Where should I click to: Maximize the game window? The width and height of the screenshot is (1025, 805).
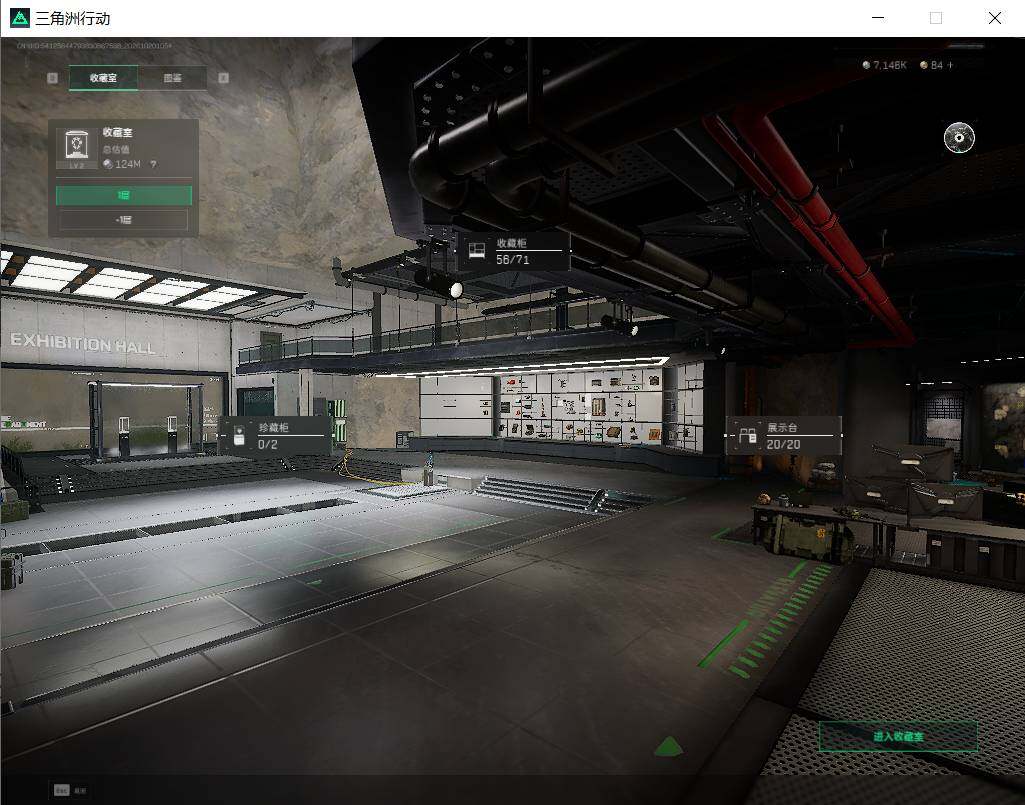936,18
